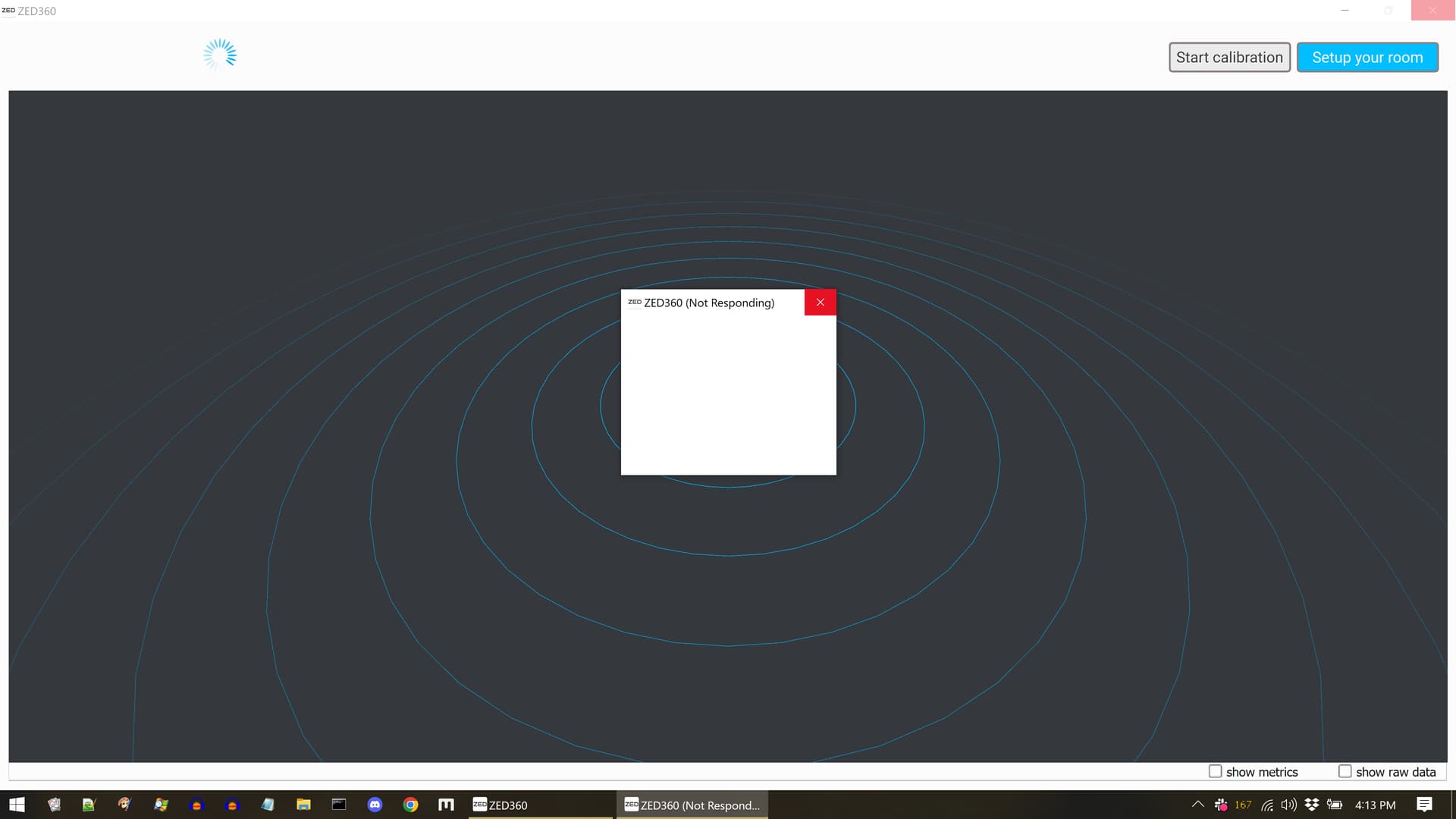Open the 4:13 PM clock calendar
The image size is (1456, 819).
pyautogui.click(x=1375, y=805)
